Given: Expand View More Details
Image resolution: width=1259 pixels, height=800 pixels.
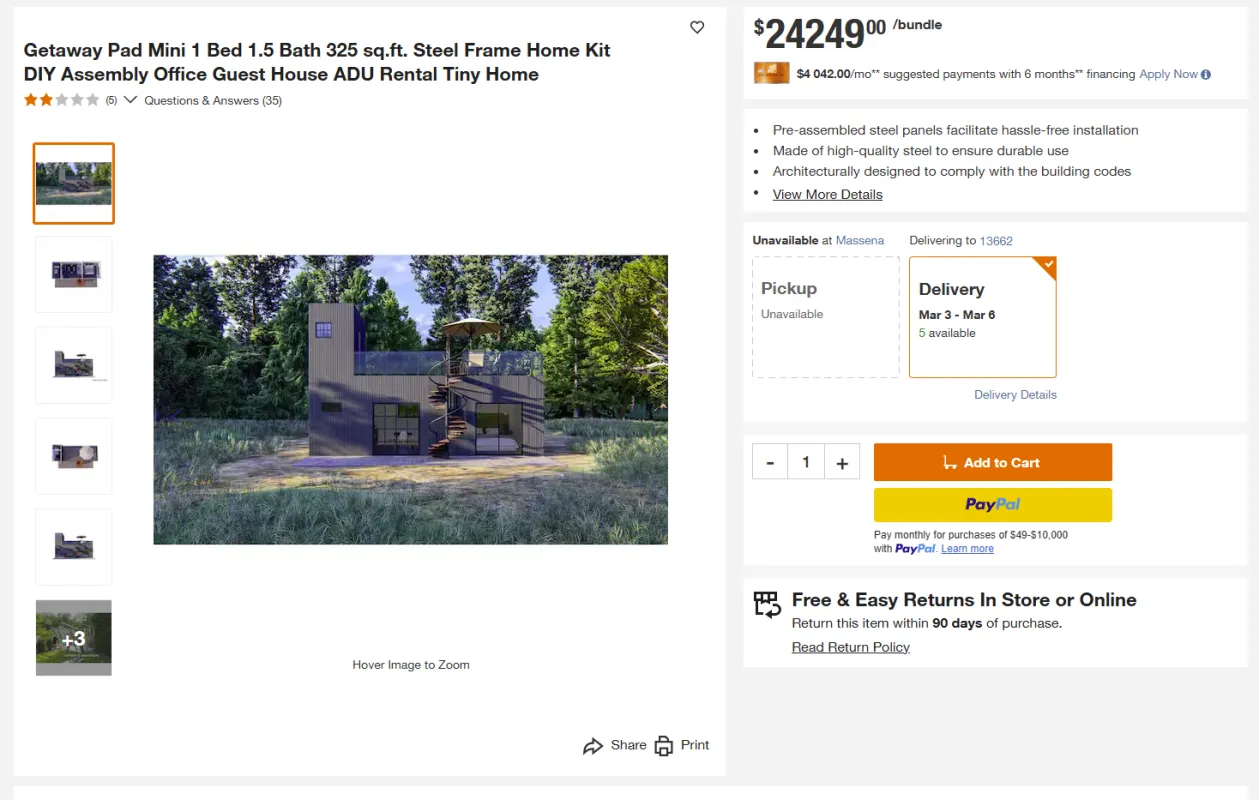Looking at the screenshot, I should click(x=827, y=194).
